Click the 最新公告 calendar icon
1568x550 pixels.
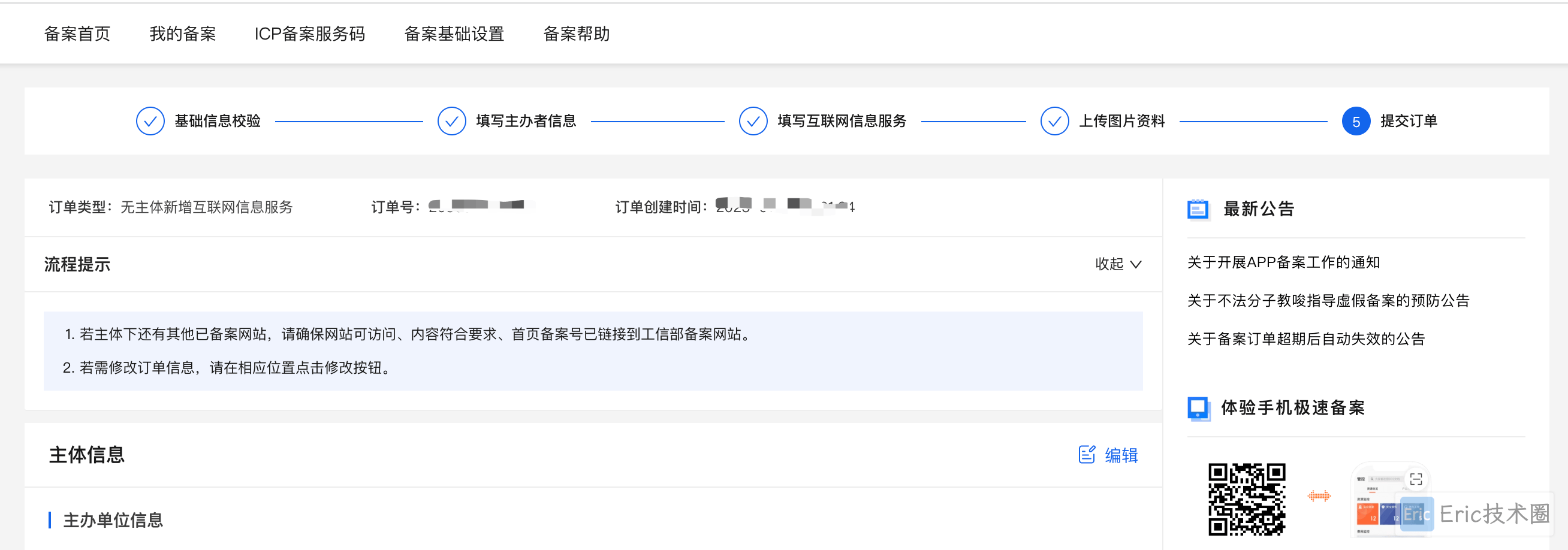(1198, 209)
